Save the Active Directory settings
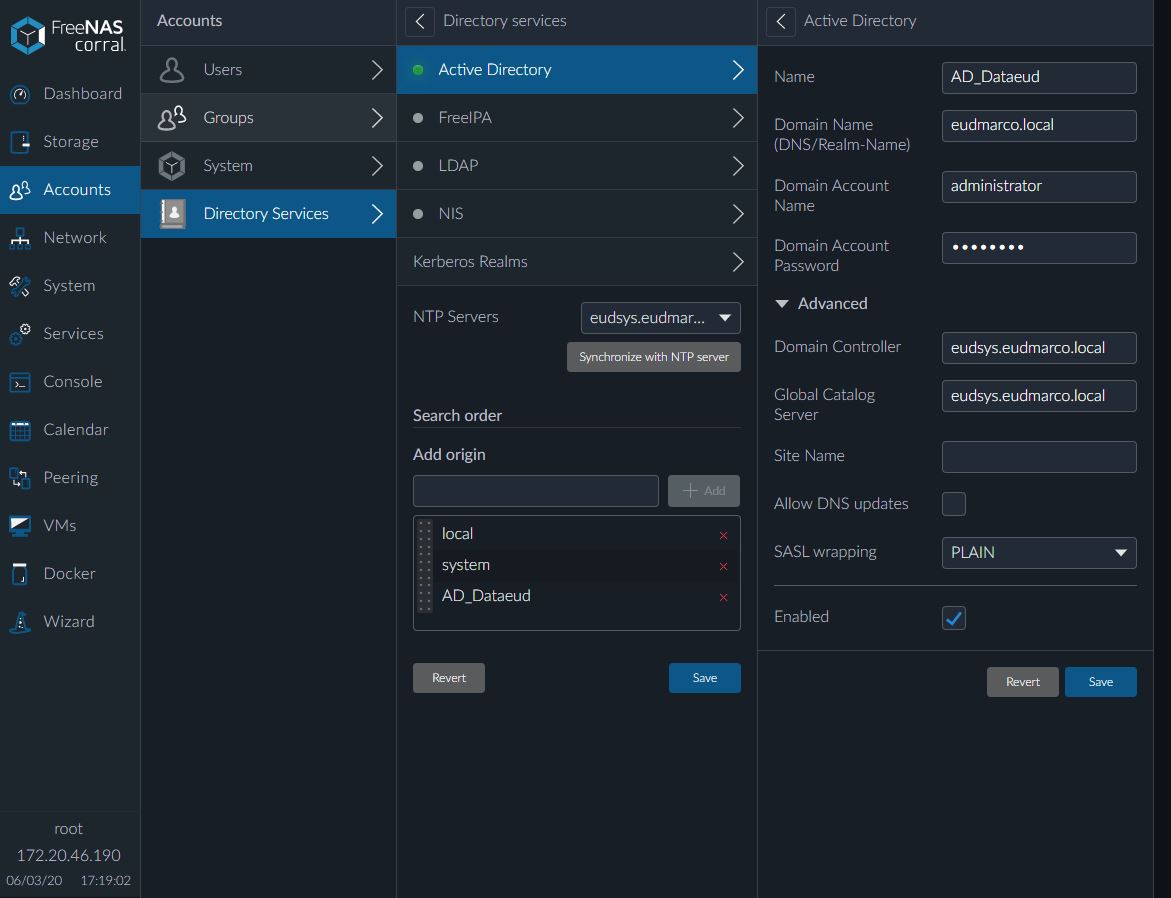This screenshot has height=898, width=1171. click(x=1100, y=682)
